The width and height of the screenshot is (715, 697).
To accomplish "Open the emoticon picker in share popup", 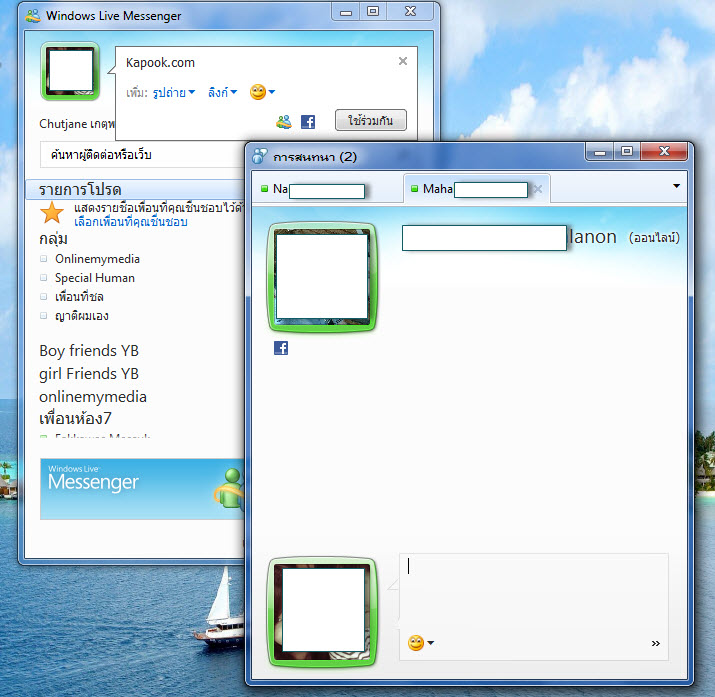I will (262, 92).
